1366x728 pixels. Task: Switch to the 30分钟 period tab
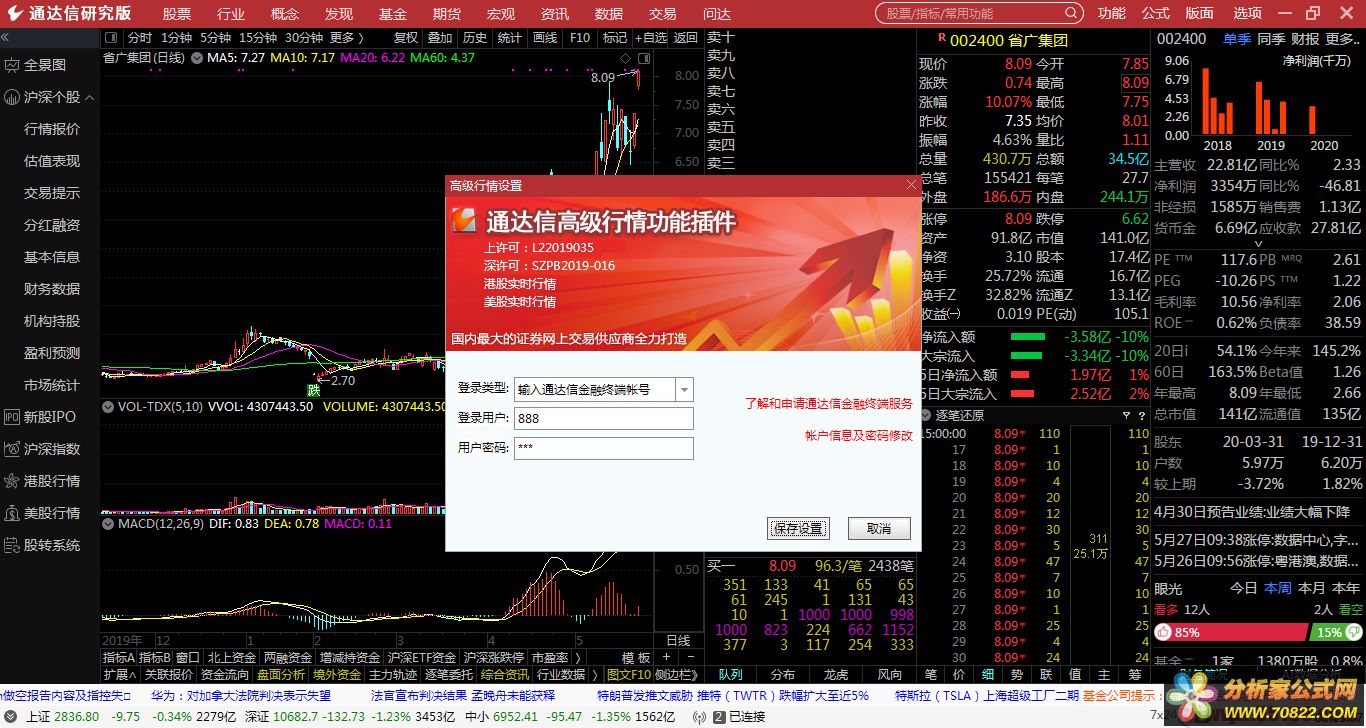click(303, 38)
